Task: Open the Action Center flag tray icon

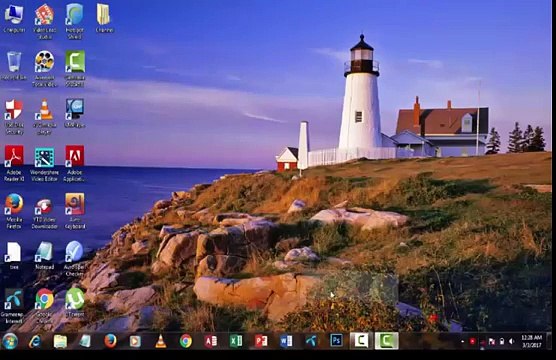Action: tap(492, 342)
